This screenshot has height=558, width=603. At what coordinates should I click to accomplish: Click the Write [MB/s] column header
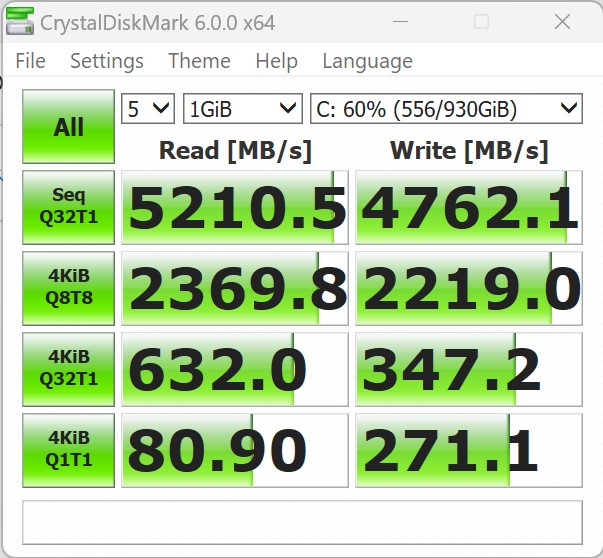(469, 150)
